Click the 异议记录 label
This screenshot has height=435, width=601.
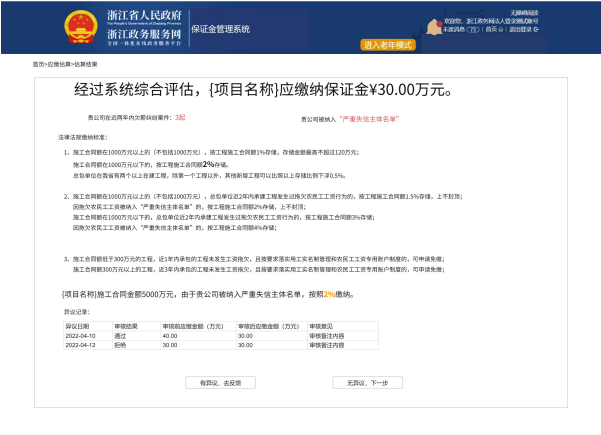click(x=77, y=312)
